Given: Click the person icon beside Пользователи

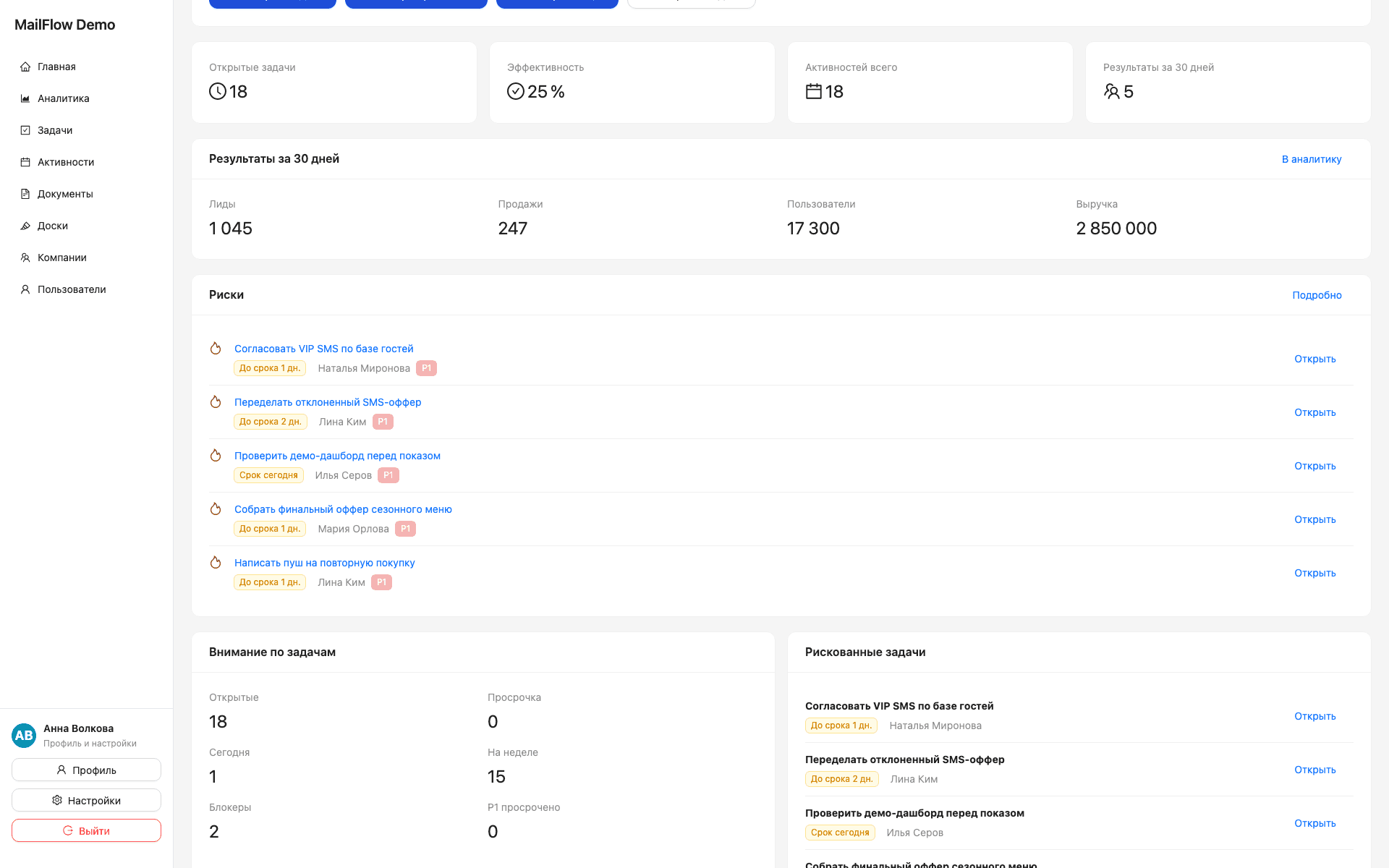Looking at the screenshot, I should pyautogui.click(x=25, y=289).
